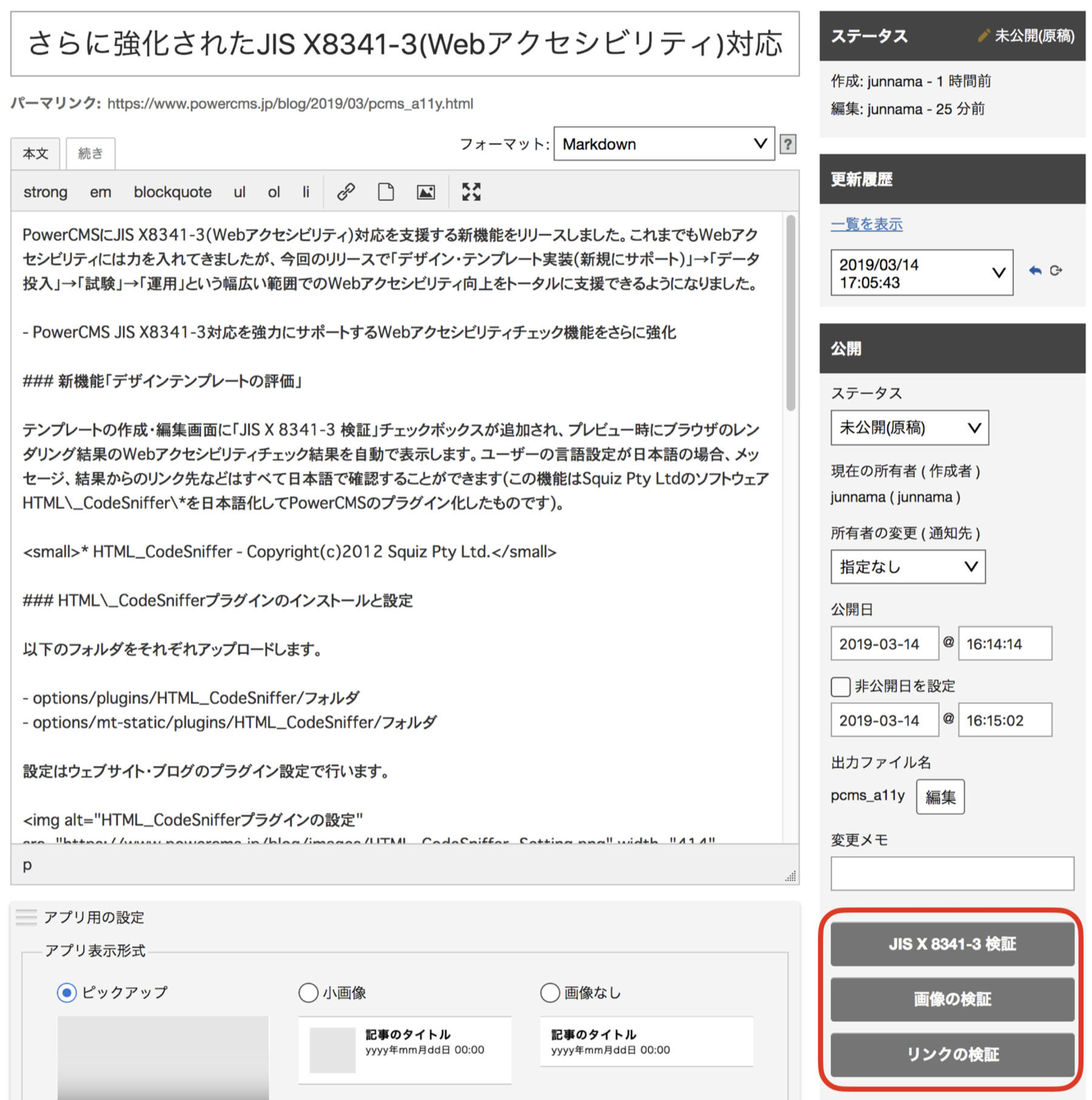Select the 小画像 display option
The image size is (1092, 1100).
(308, 993)
